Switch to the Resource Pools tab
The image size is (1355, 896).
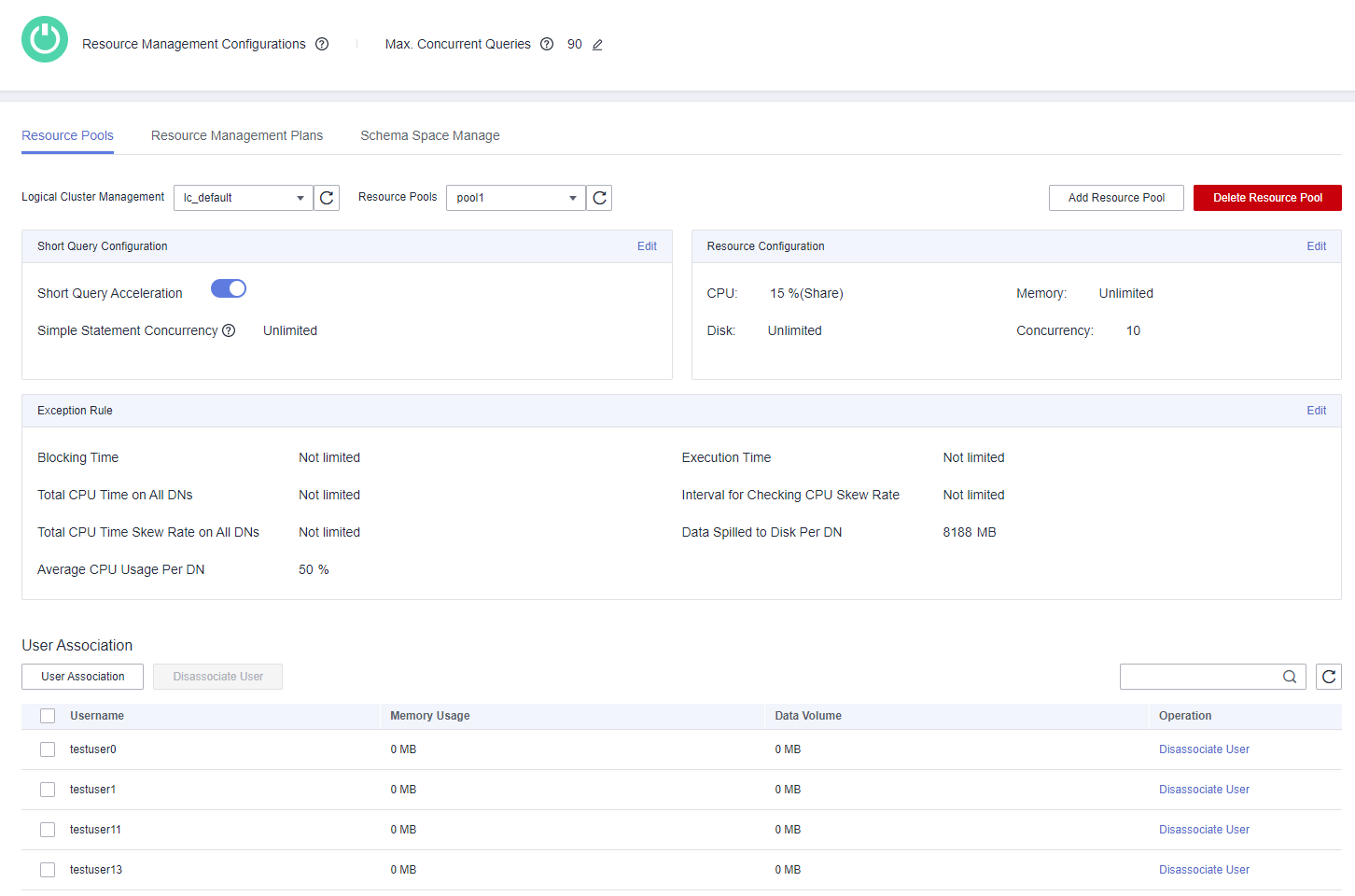click(67, 135)
